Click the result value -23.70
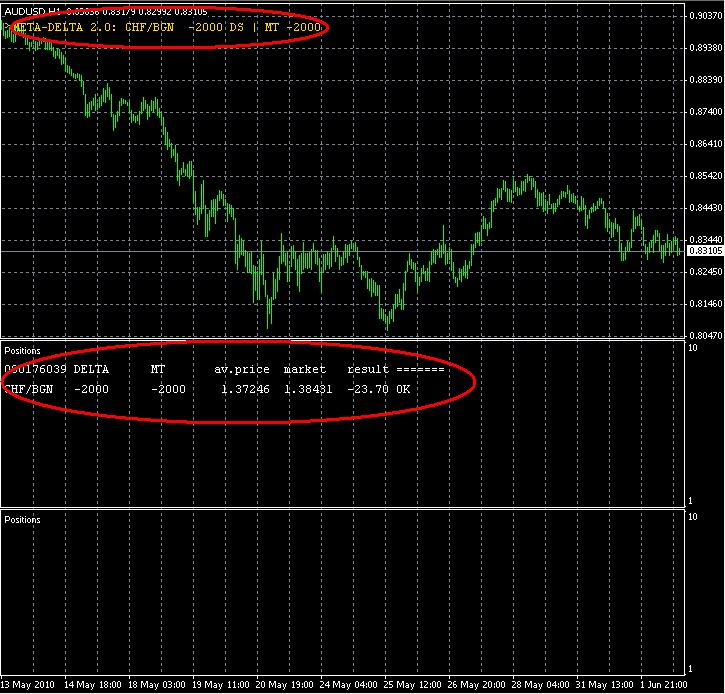The image size is (725, 694). point(368,389)
